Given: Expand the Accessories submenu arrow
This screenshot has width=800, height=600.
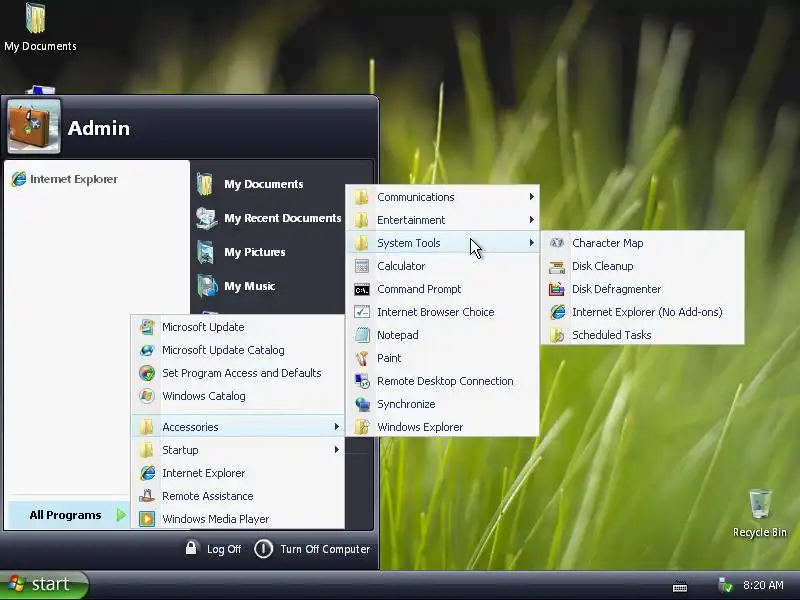Looking at the screenshot, I should pyautogui.click(x=336, y=427).
